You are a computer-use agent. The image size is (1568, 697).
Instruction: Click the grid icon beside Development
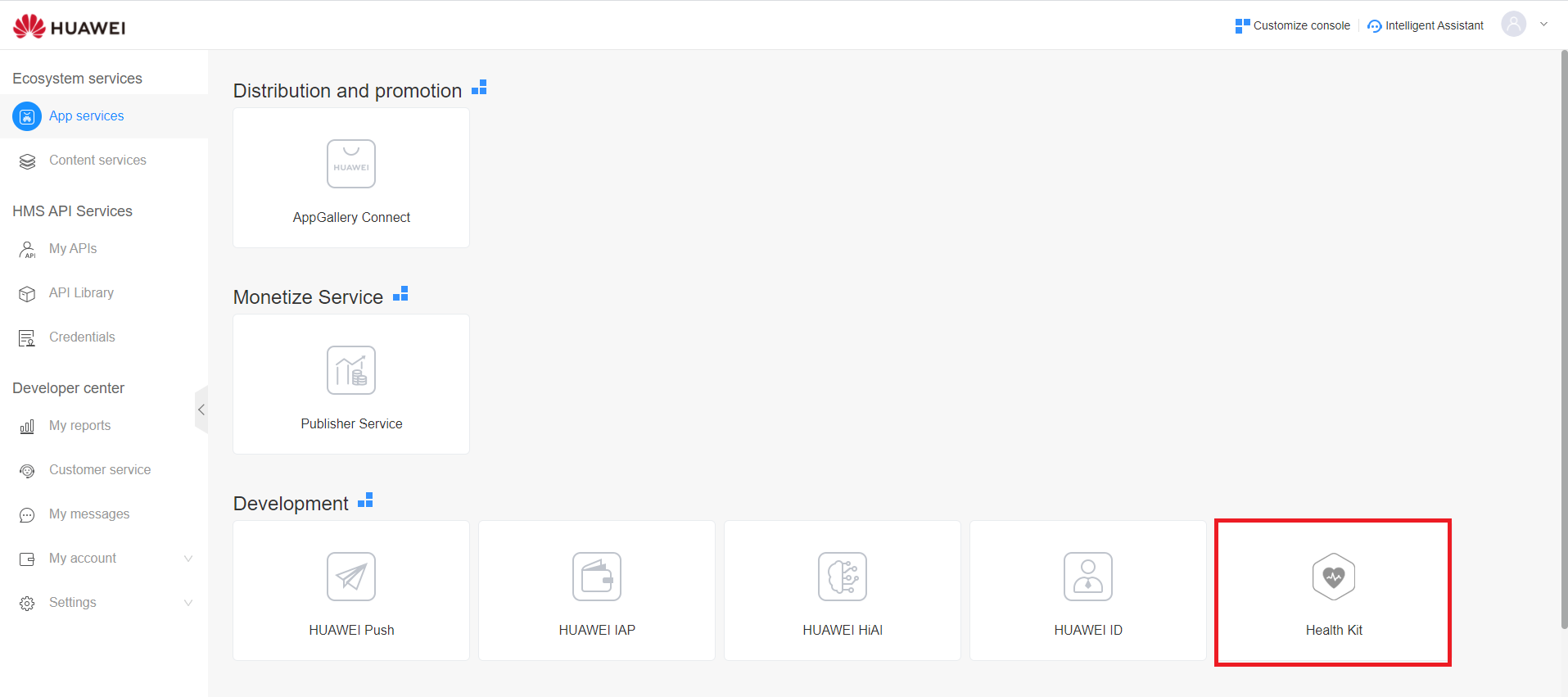pyautogui.click(x=365, y=500)
